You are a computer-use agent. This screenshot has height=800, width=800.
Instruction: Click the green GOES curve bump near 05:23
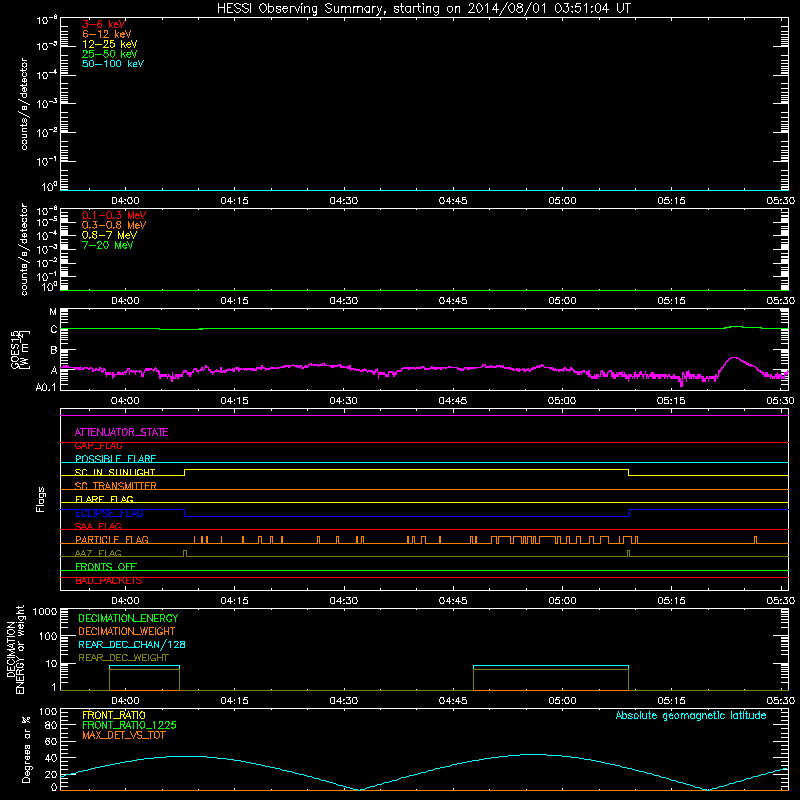click(x=736, y=327)
